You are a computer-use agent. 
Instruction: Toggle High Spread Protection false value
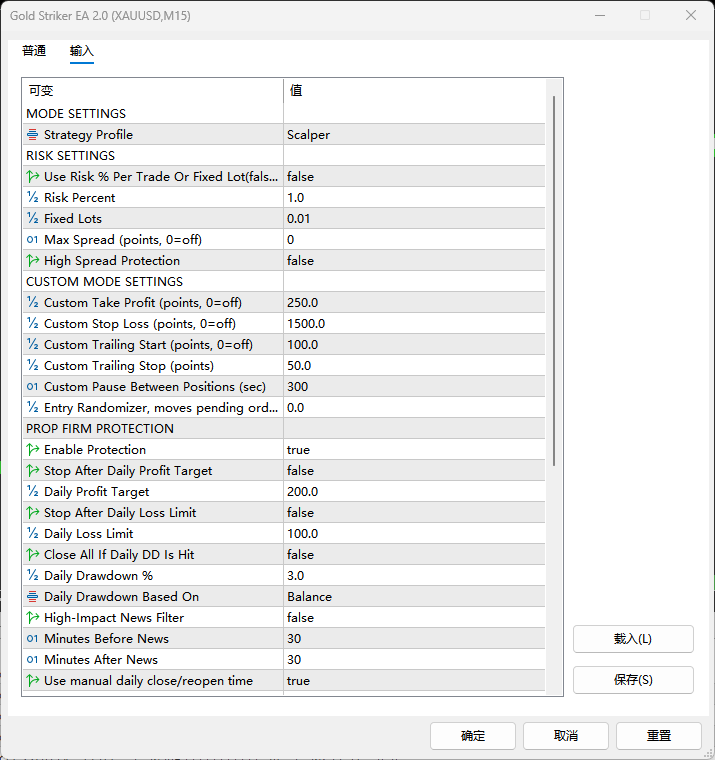[x=414, y=260]
